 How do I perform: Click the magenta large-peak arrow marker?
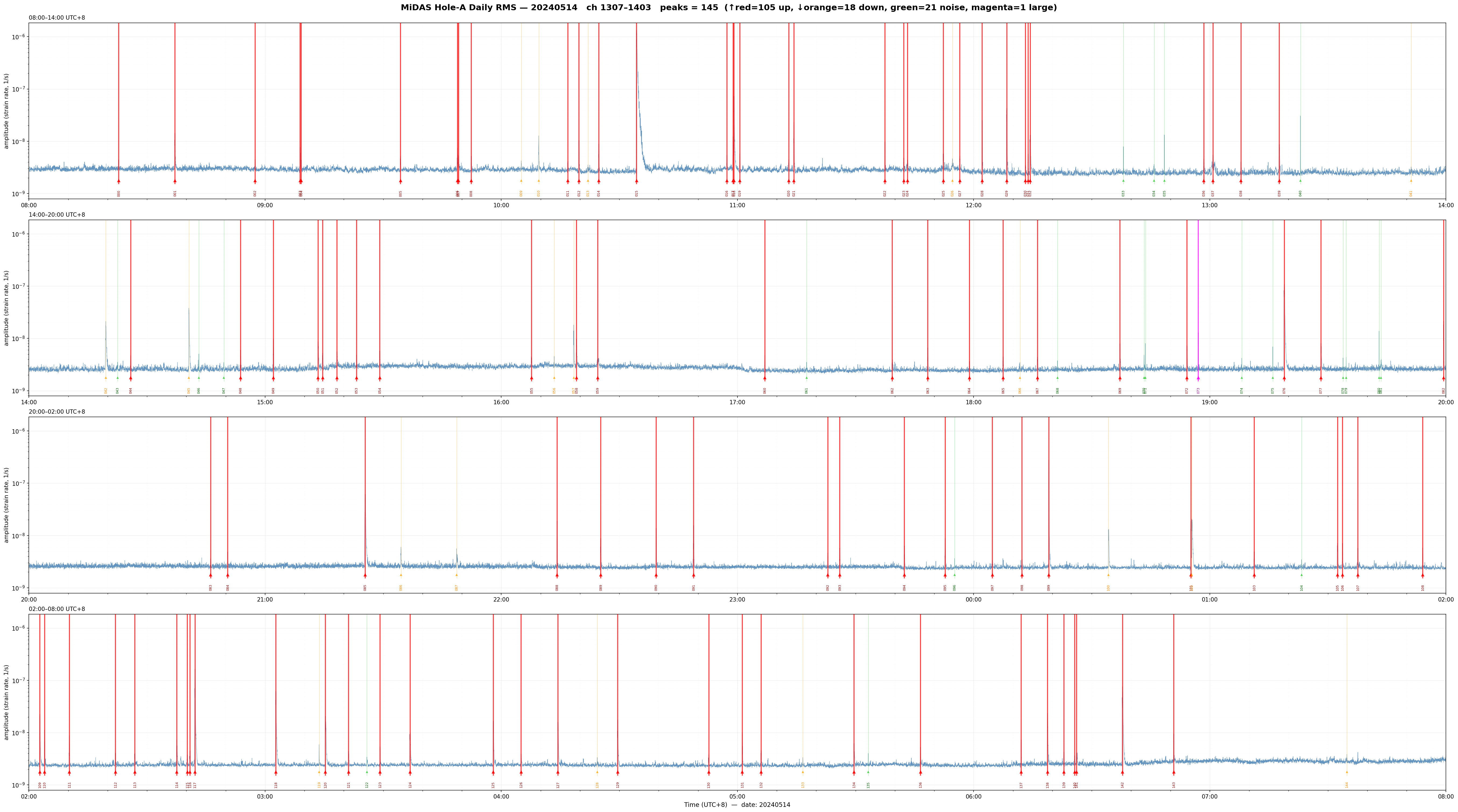1198,378
